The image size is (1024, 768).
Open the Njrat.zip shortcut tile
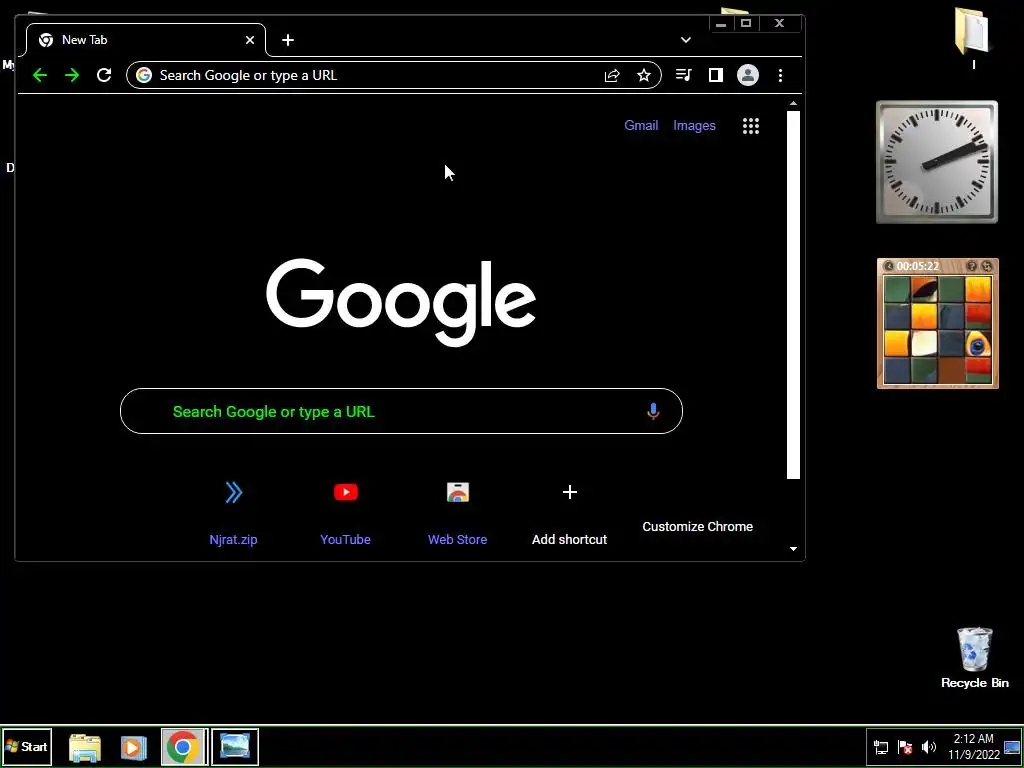233,514
